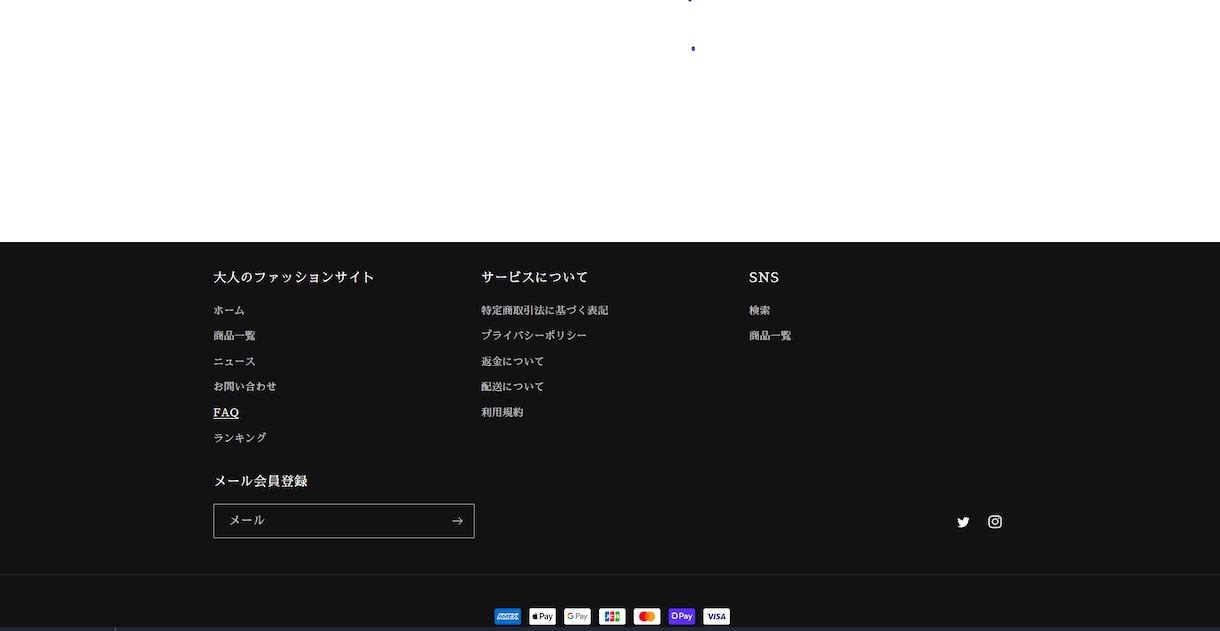Open お問い合わせ contact link
The image size is (1220, 631).
point(245,387)
